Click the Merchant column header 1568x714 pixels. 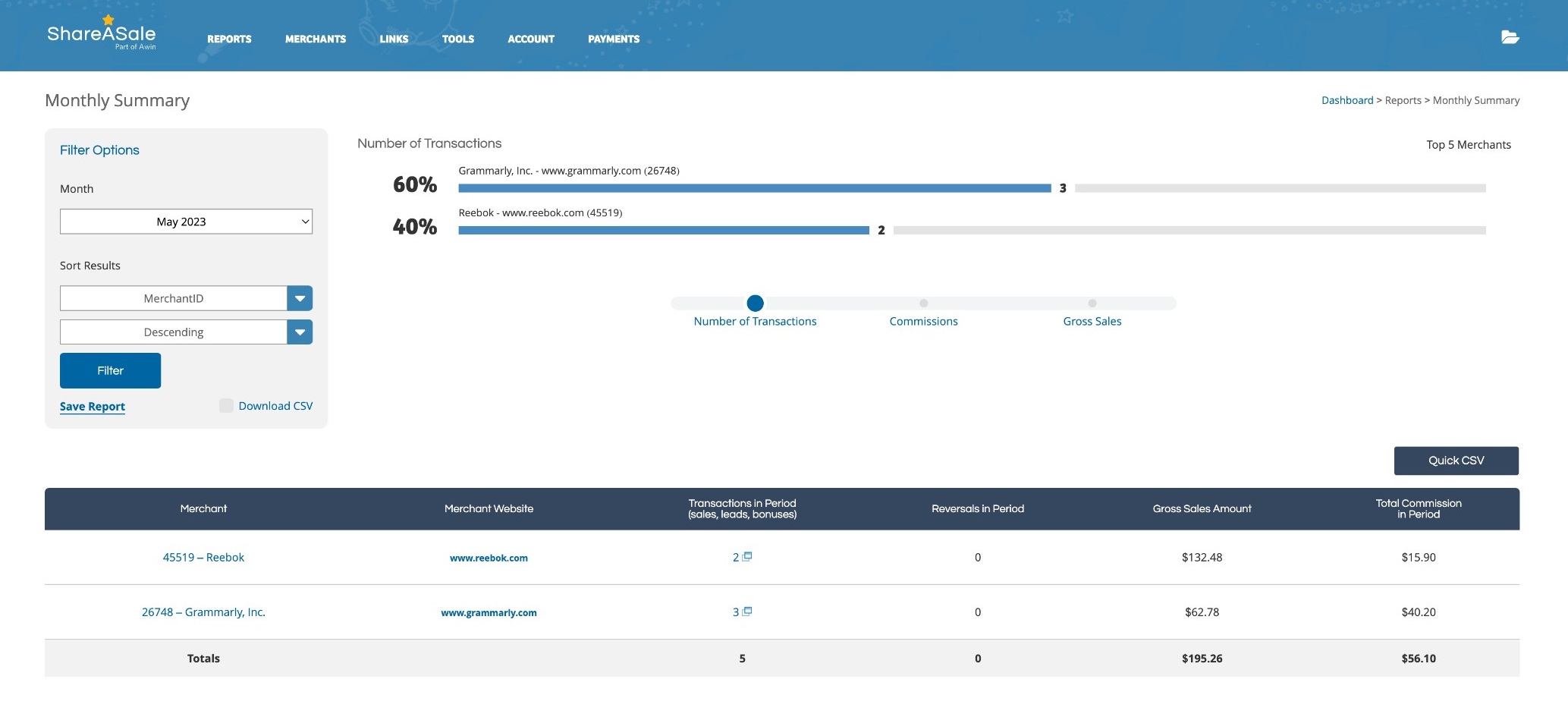[203, 508]
